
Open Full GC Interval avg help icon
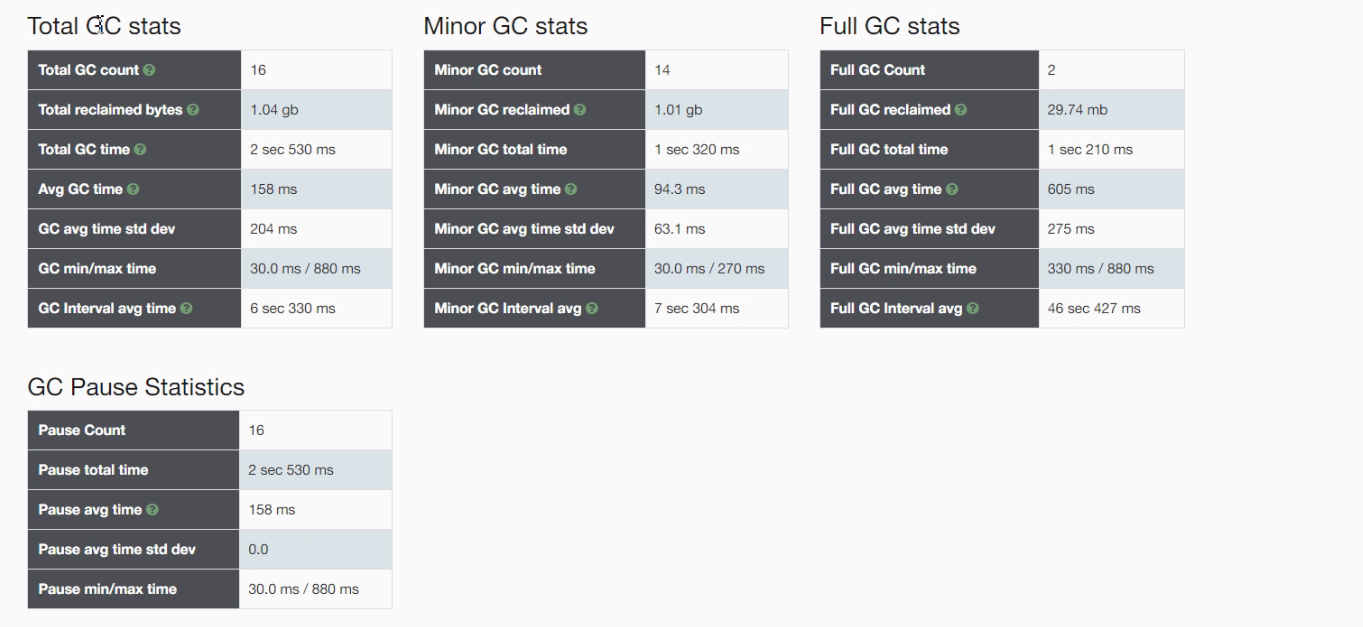(973, 309)
